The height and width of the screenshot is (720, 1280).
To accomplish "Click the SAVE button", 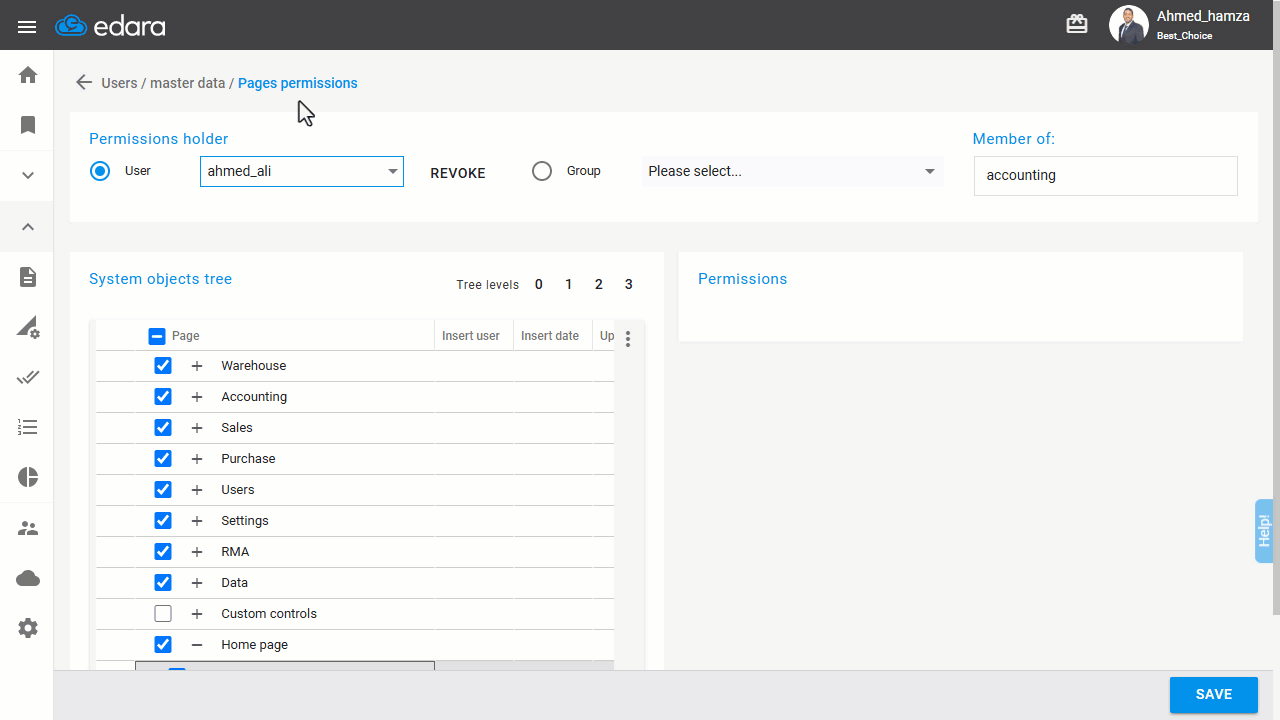I will pos(1214,695).
